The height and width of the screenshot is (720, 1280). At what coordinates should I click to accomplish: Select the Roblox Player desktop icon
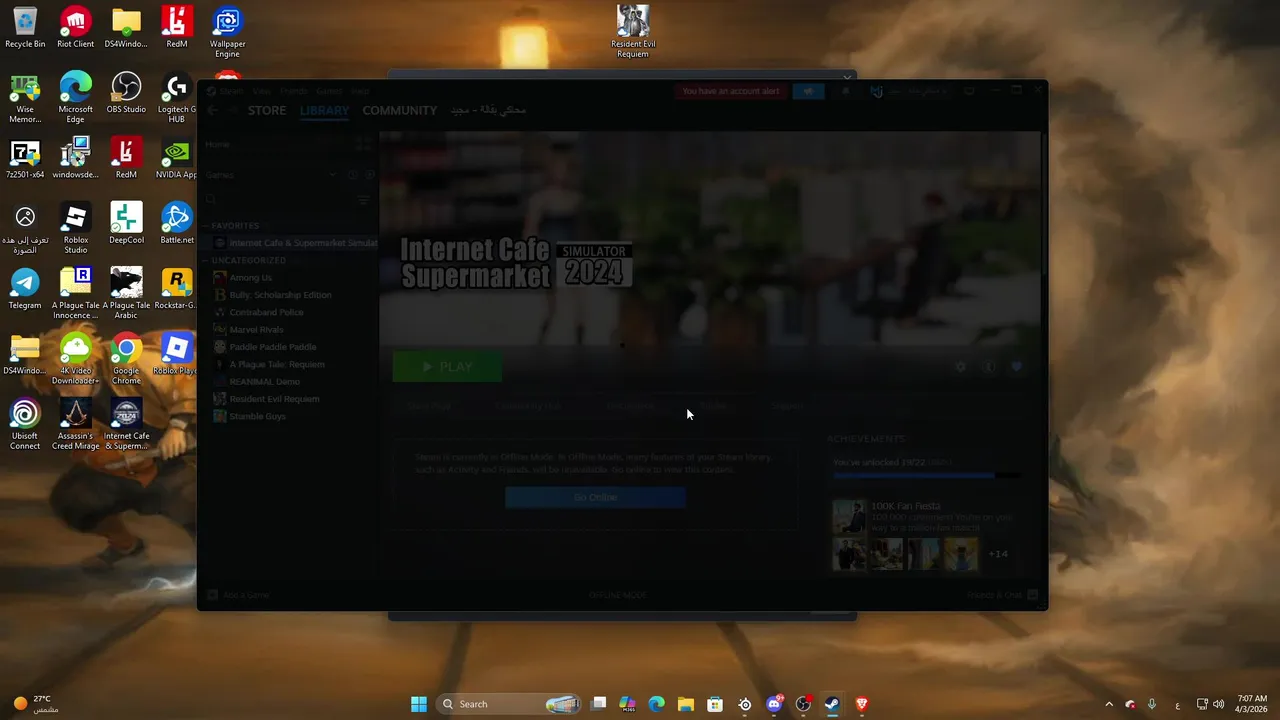176,355
